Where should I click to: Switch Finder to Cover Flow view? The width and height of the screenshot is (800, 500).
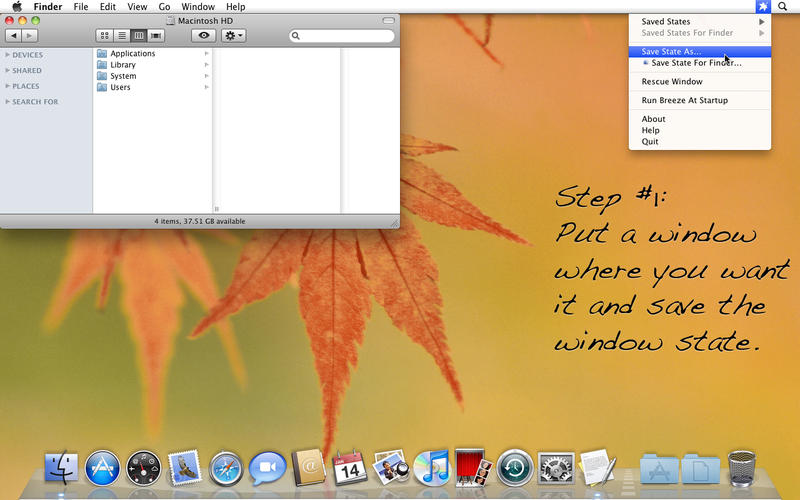click(156, 35)
